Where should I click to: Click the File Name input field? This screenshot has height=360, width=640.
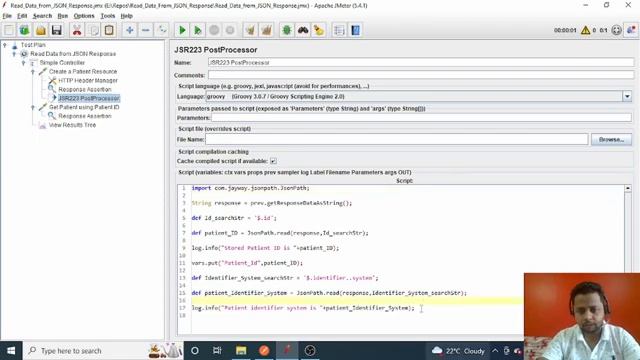click(396, 140)
